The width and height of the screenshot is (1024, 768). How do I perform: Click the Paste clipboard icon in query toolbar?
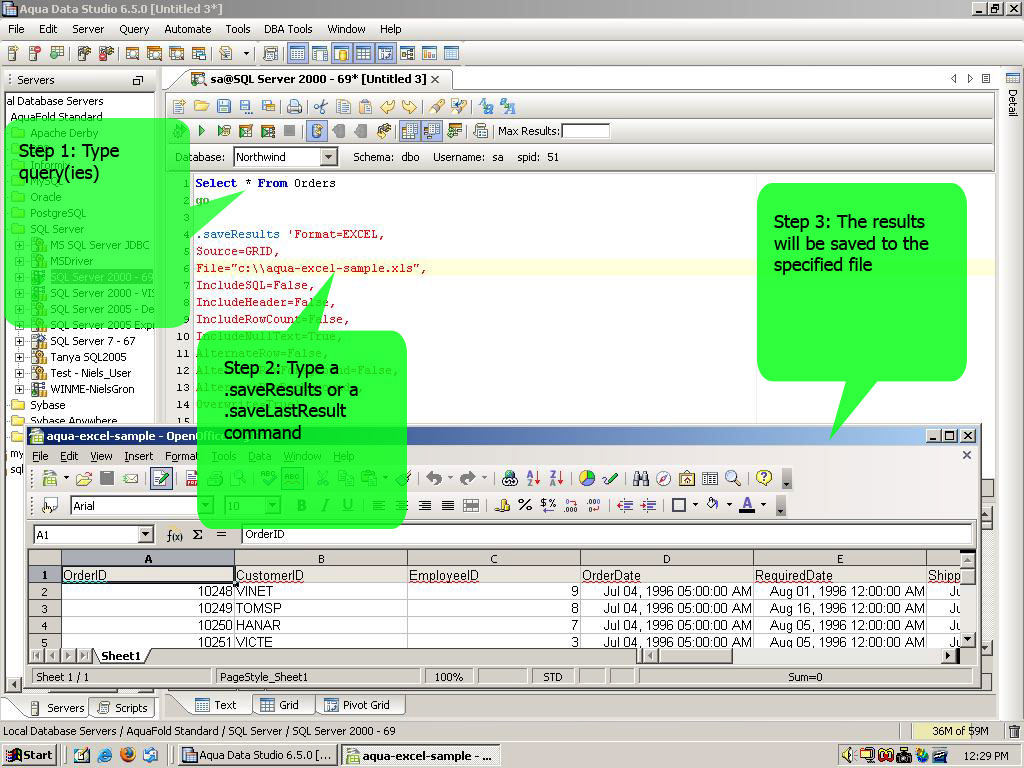click(365, 106)
